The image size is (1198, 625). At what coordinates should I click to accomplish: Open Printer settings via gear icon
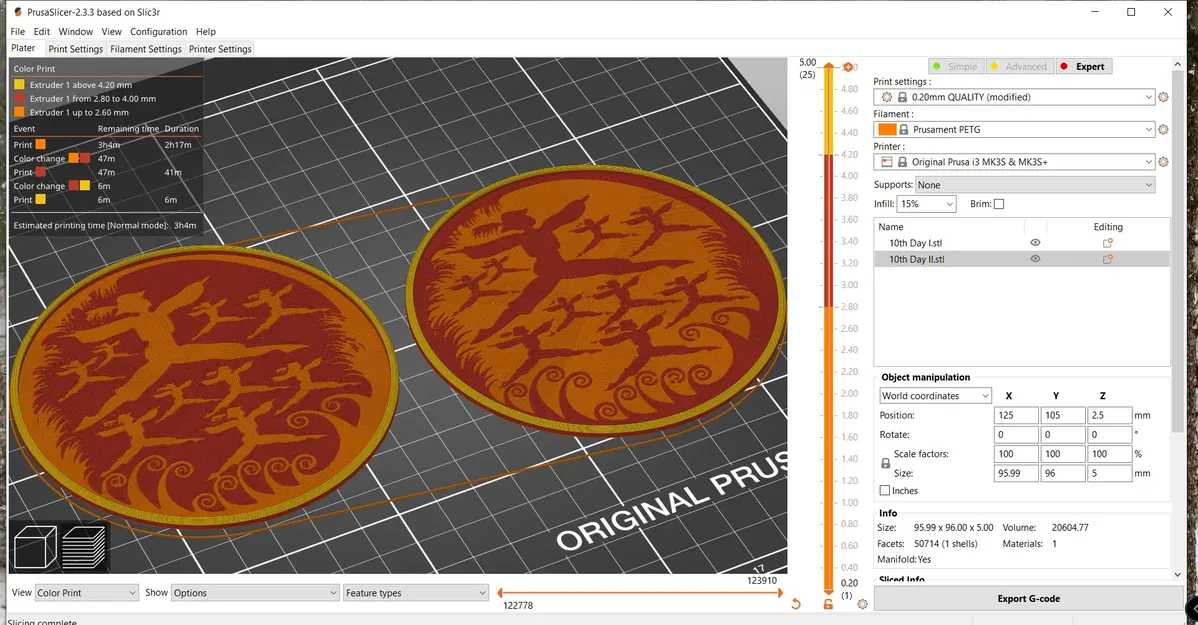coord(1163,161)
